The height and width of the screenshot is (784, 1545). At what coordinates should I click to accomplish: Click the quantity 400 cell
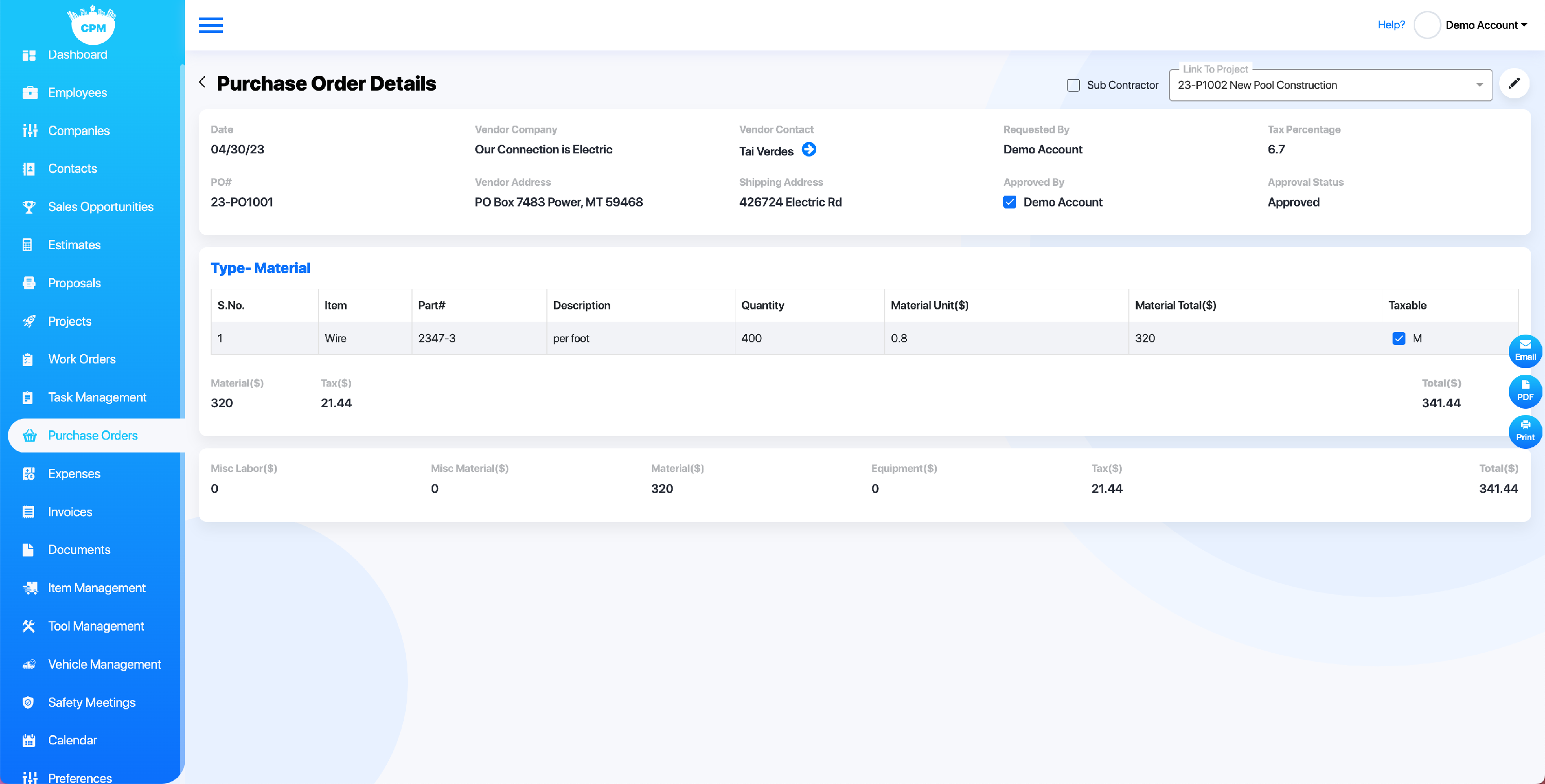(809, 339)
